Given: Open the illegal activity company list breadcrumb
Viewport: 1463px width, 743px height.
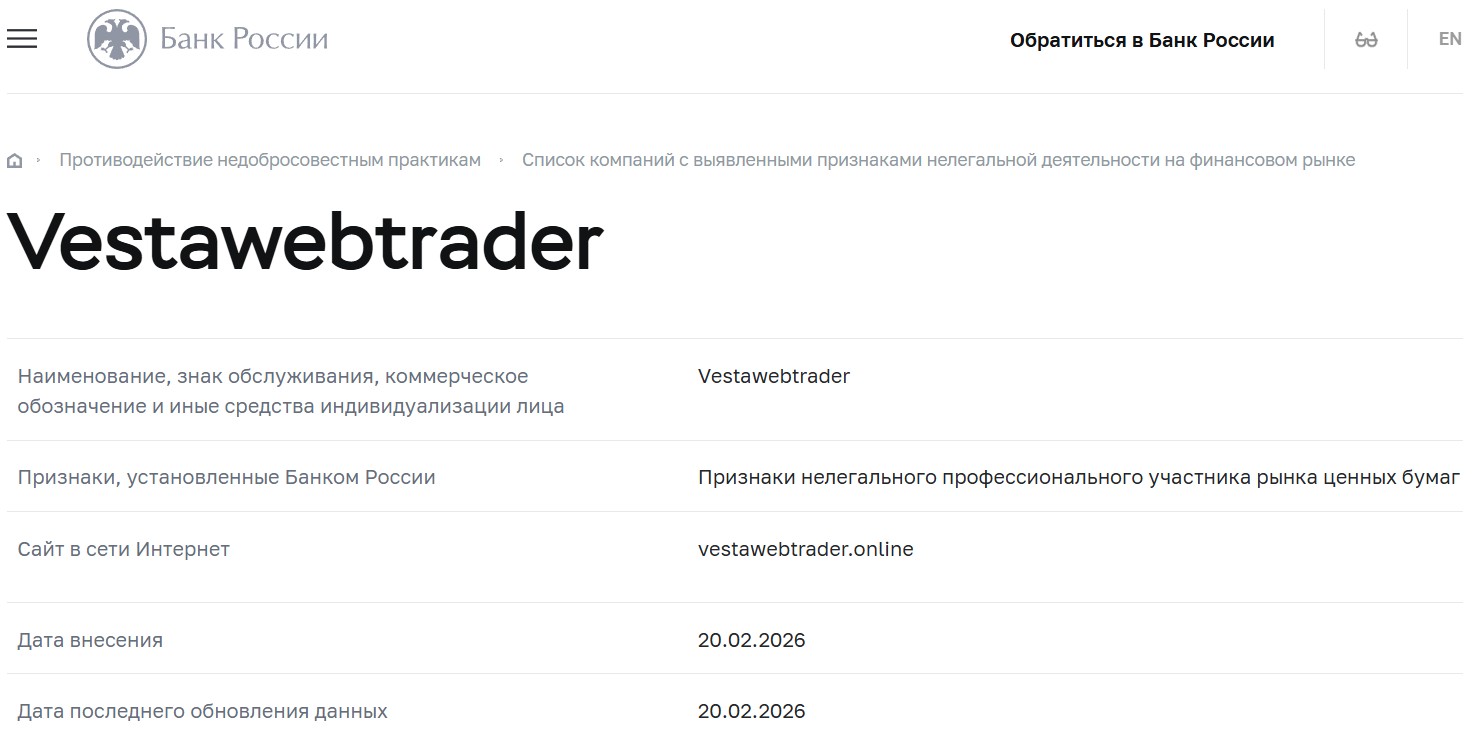Looking at the screenshot, I should 939,159.
